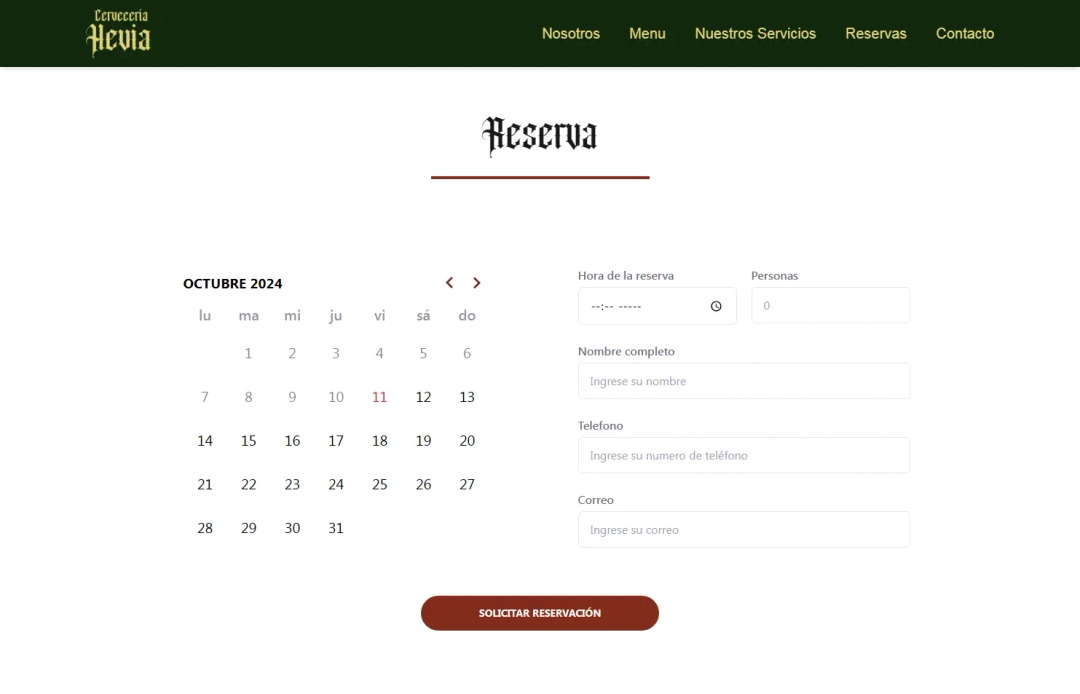Select day 29 in calendar
This screenshot has height=694, width=1080.
249,528
